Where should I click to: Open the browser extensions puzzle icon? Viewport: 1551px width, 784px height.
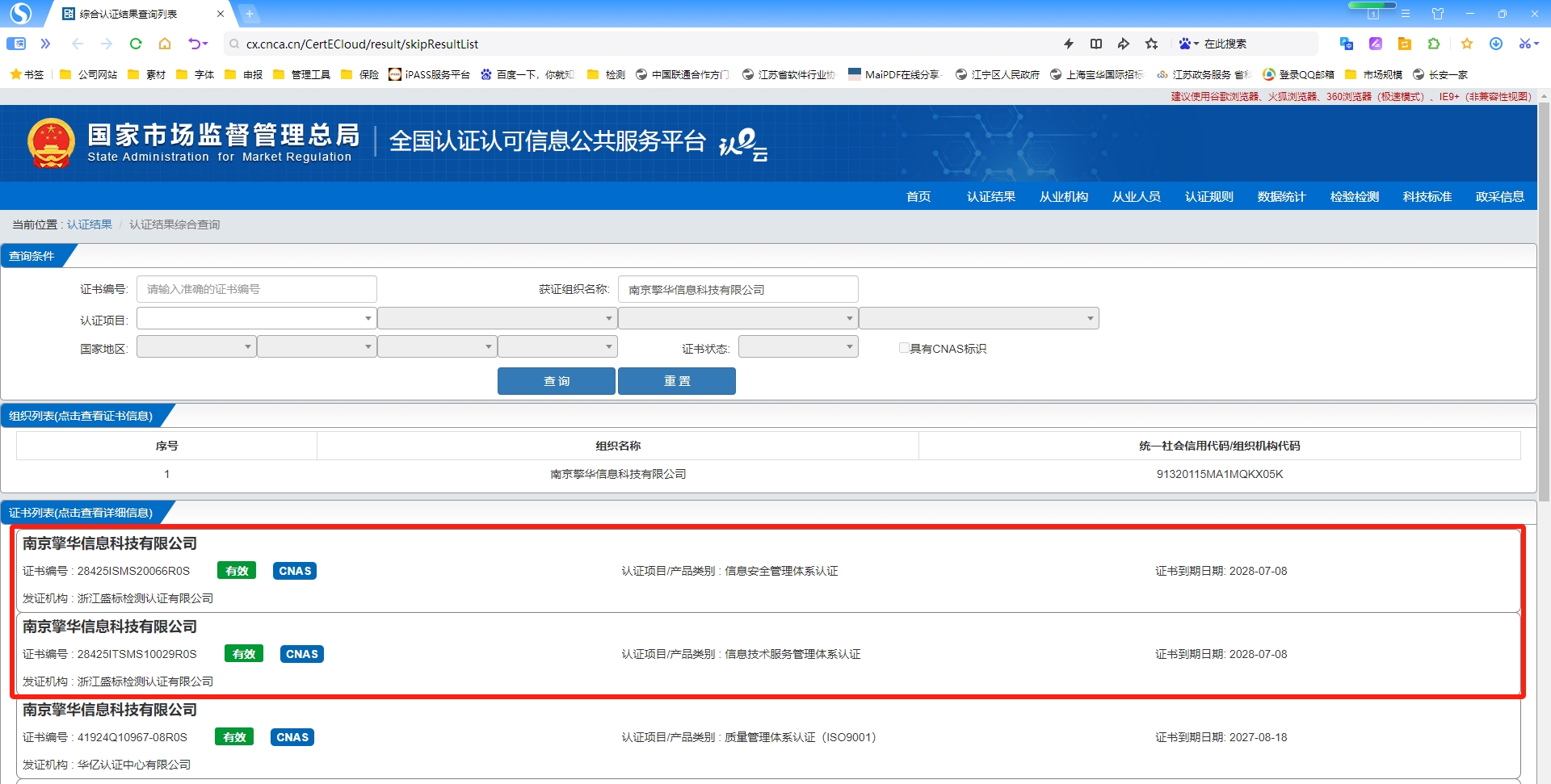pyautogui.click(x=1435, y=44)
